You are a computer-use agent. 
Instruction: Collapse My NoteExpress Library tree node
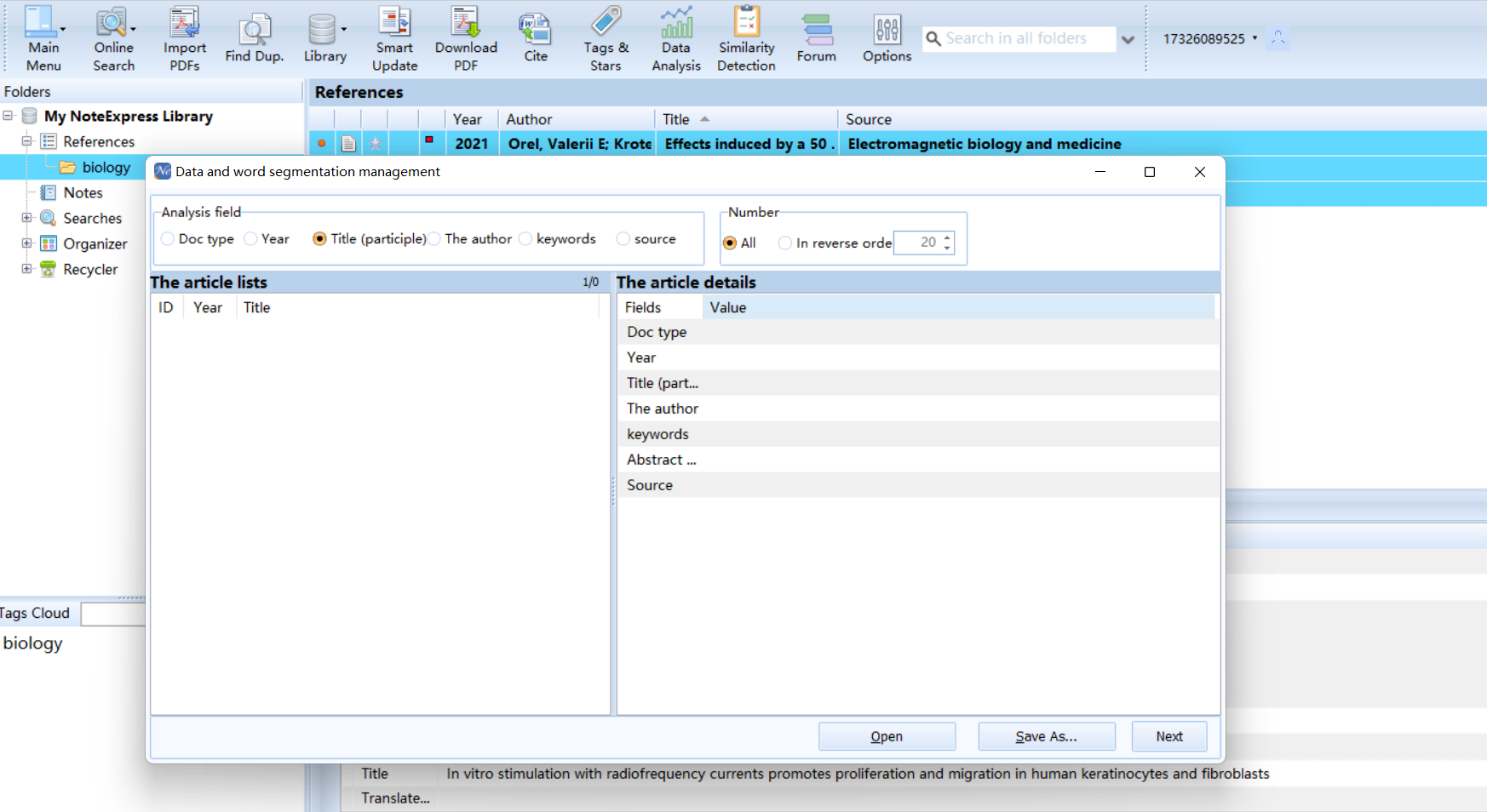coord(8,116)
